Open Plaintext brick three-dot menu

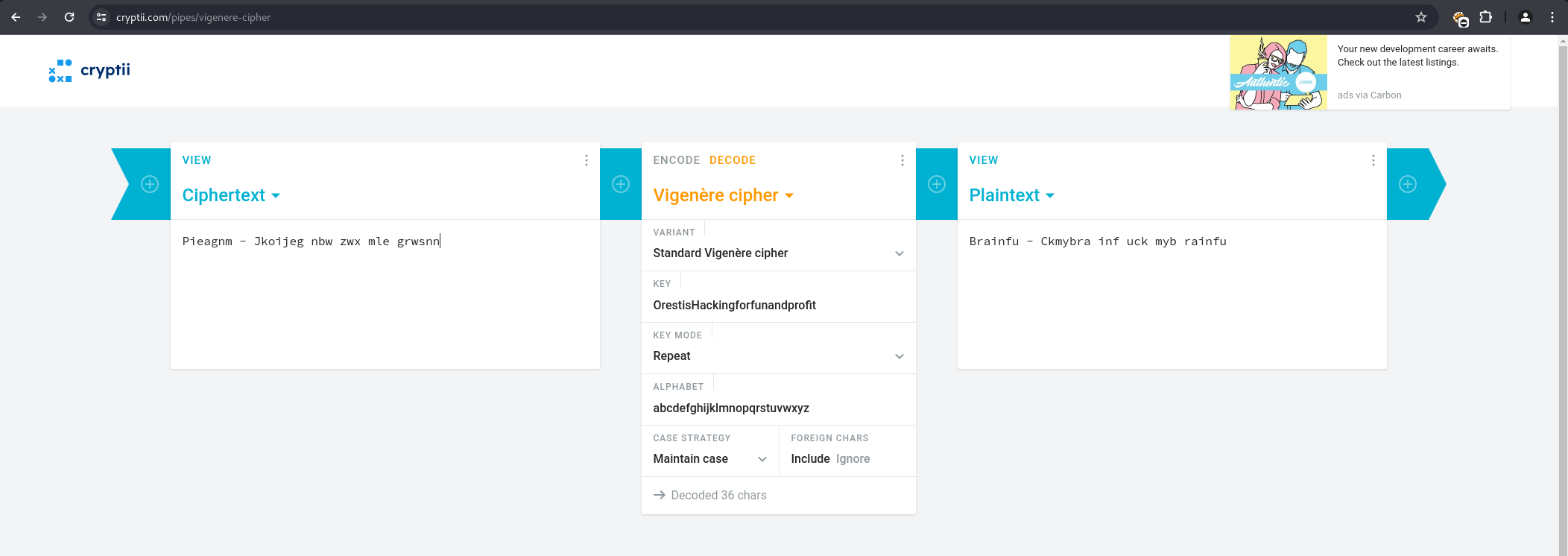point(1373,160)
